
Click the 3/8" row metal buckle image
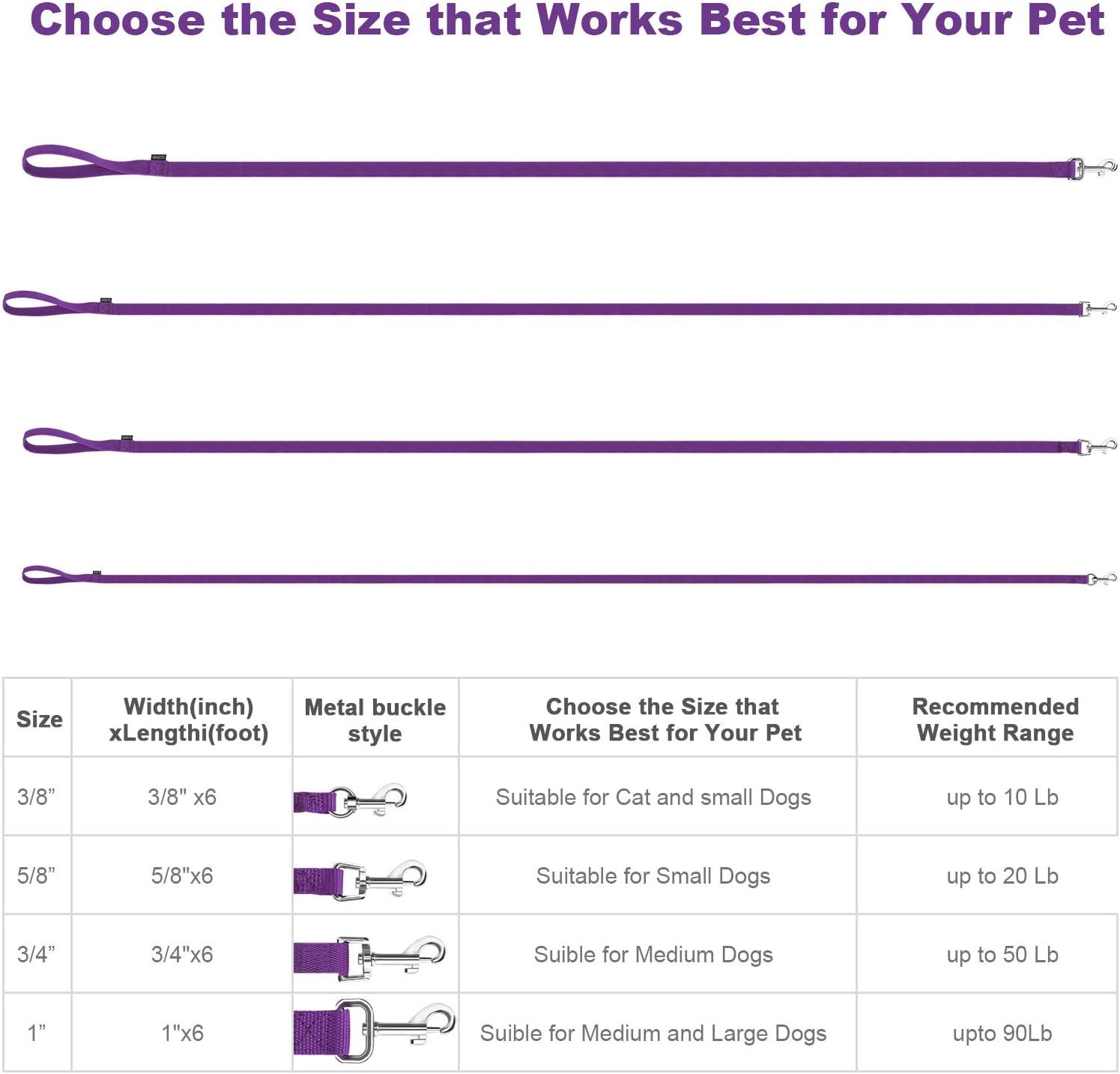(x=351, y=800)
